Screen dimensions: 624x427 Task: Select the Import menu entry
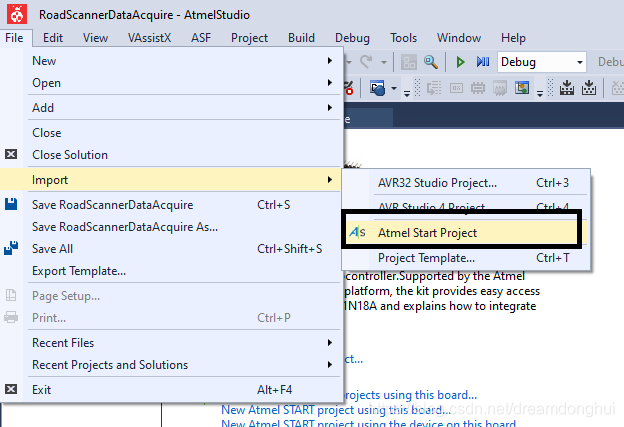coord(171,179)
